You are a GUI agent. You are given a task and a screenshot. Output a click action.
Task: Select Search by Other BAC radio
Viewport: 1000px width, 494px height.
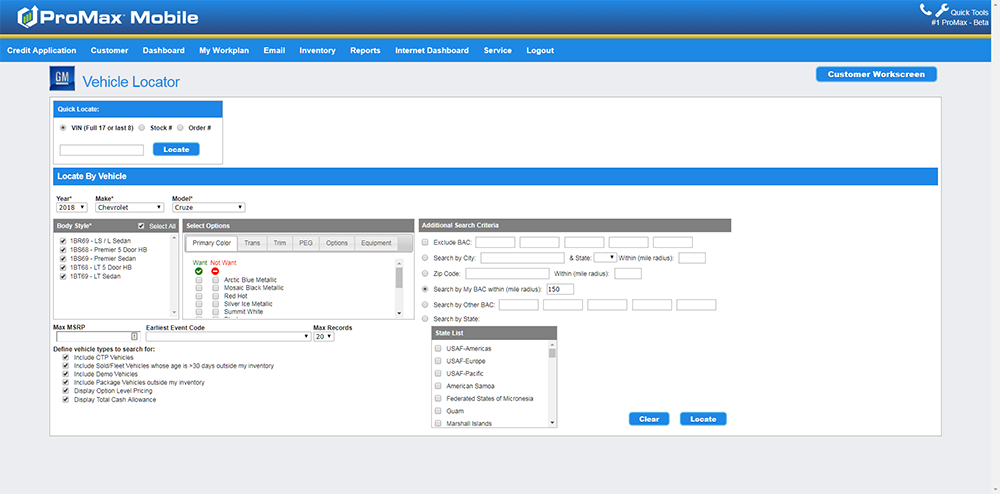425,305
